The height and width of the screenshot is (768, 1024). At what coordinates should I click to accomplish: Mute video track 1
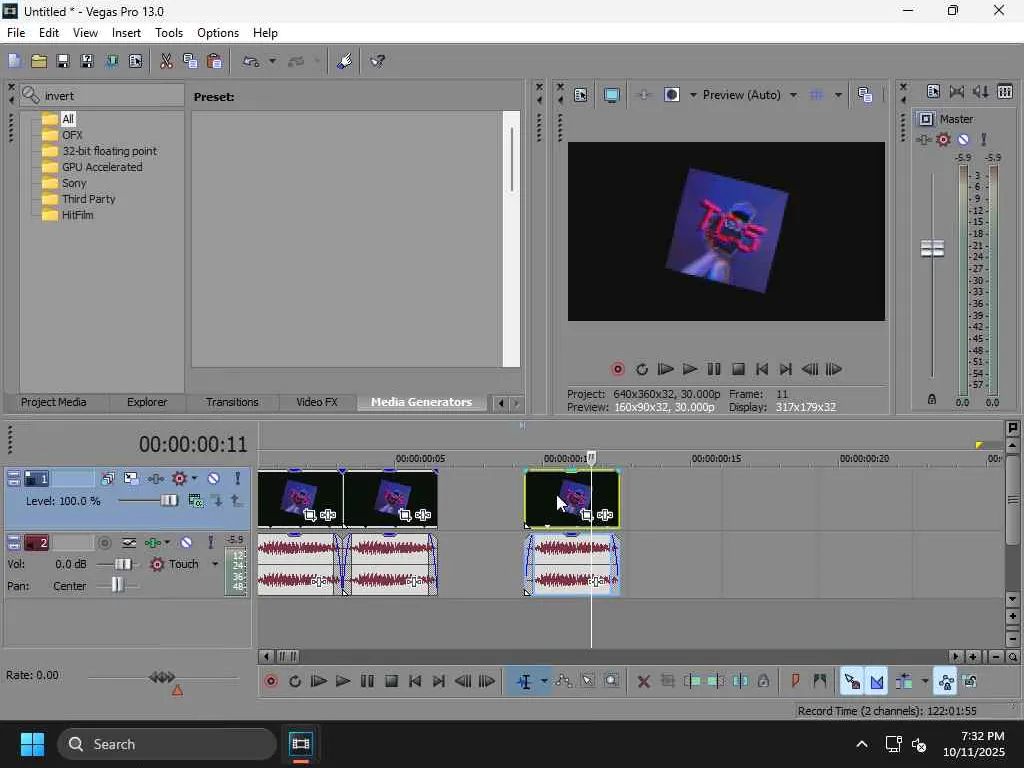pyautogui.click(x=213, y=479)
